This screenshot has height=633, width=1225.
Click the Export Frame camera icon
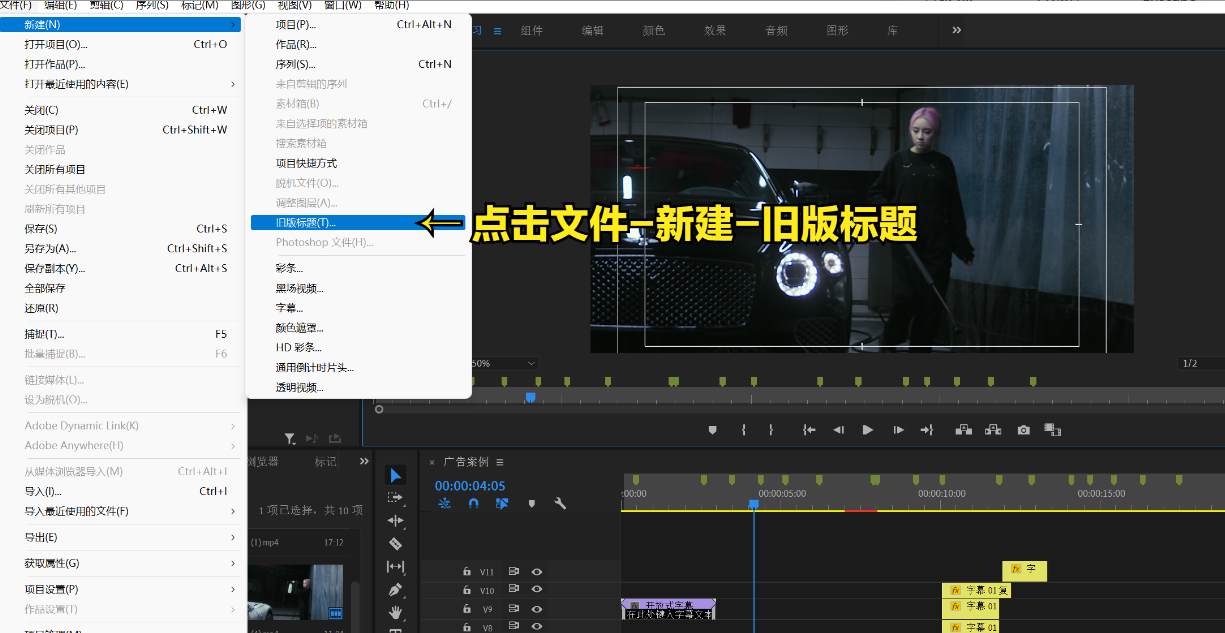[x=1023, y=430]
